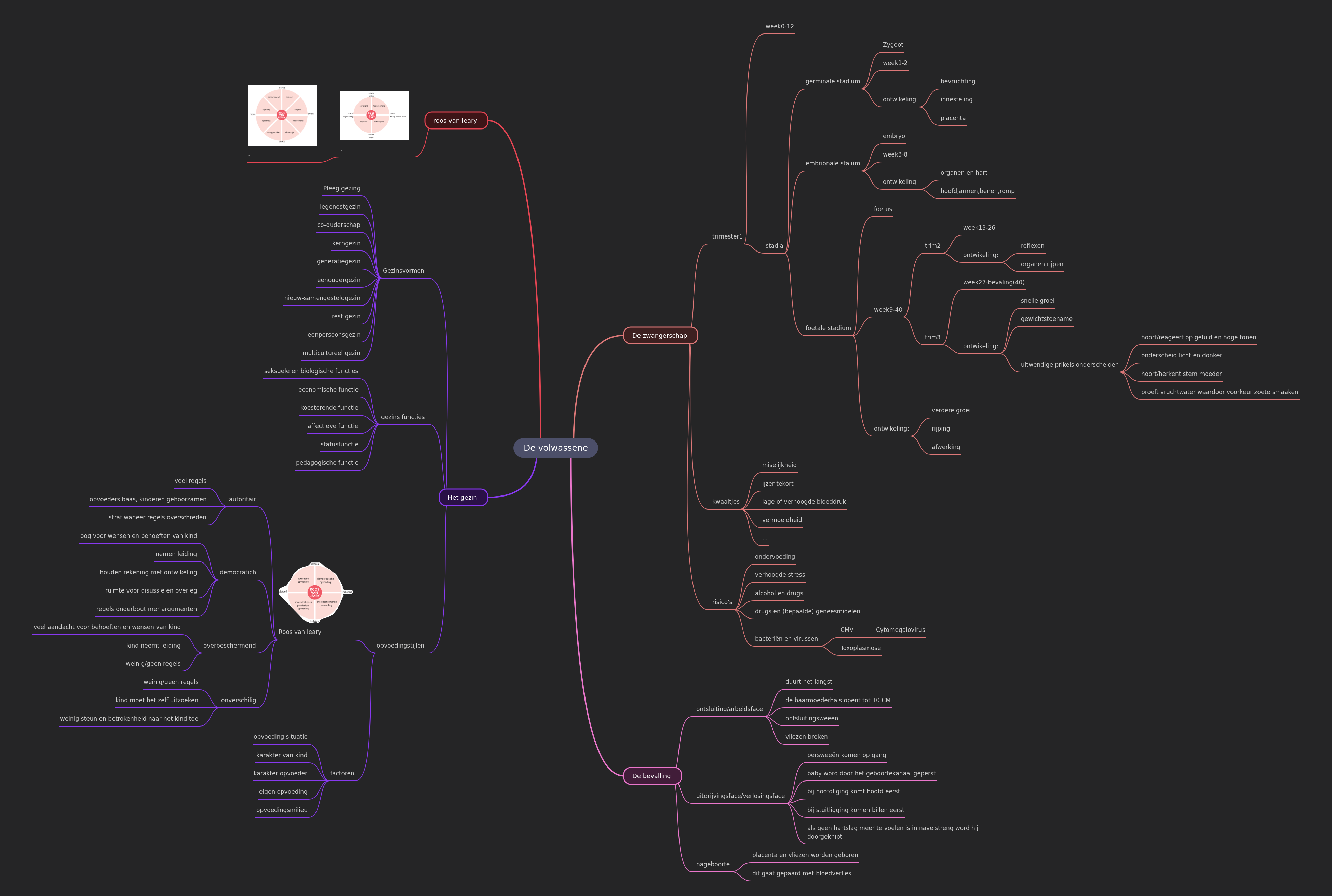Select the red roos van leary node
The height and width of the screenshot is (896, 1332).
point(455,121)
